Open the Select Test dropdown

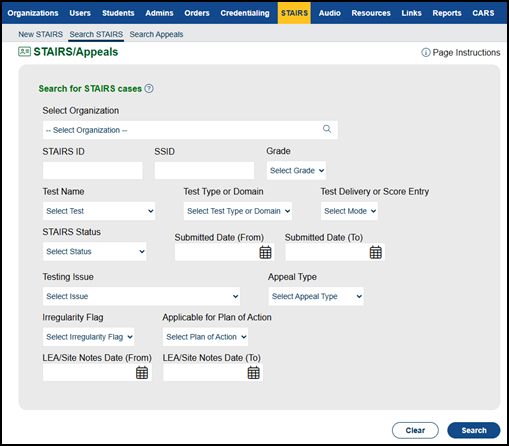pos(99,211)
